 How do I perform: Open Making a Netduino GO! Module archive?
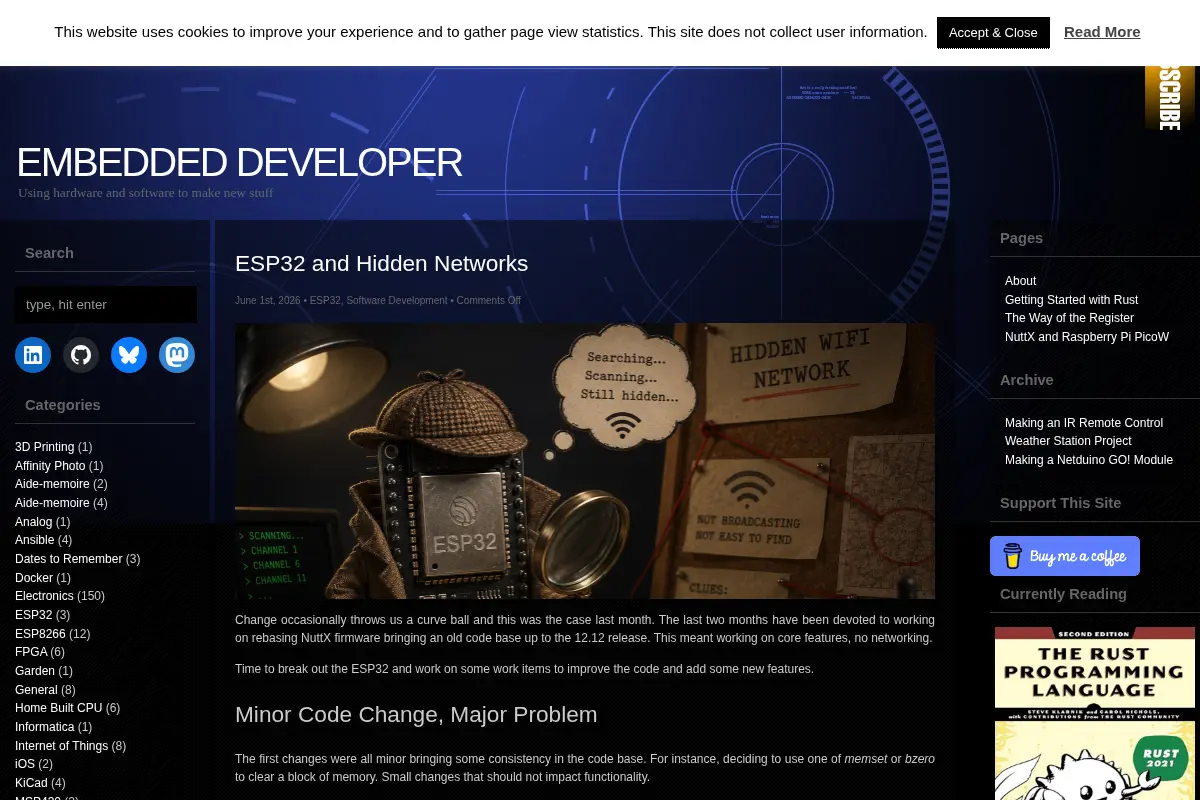coord(1089,460)
